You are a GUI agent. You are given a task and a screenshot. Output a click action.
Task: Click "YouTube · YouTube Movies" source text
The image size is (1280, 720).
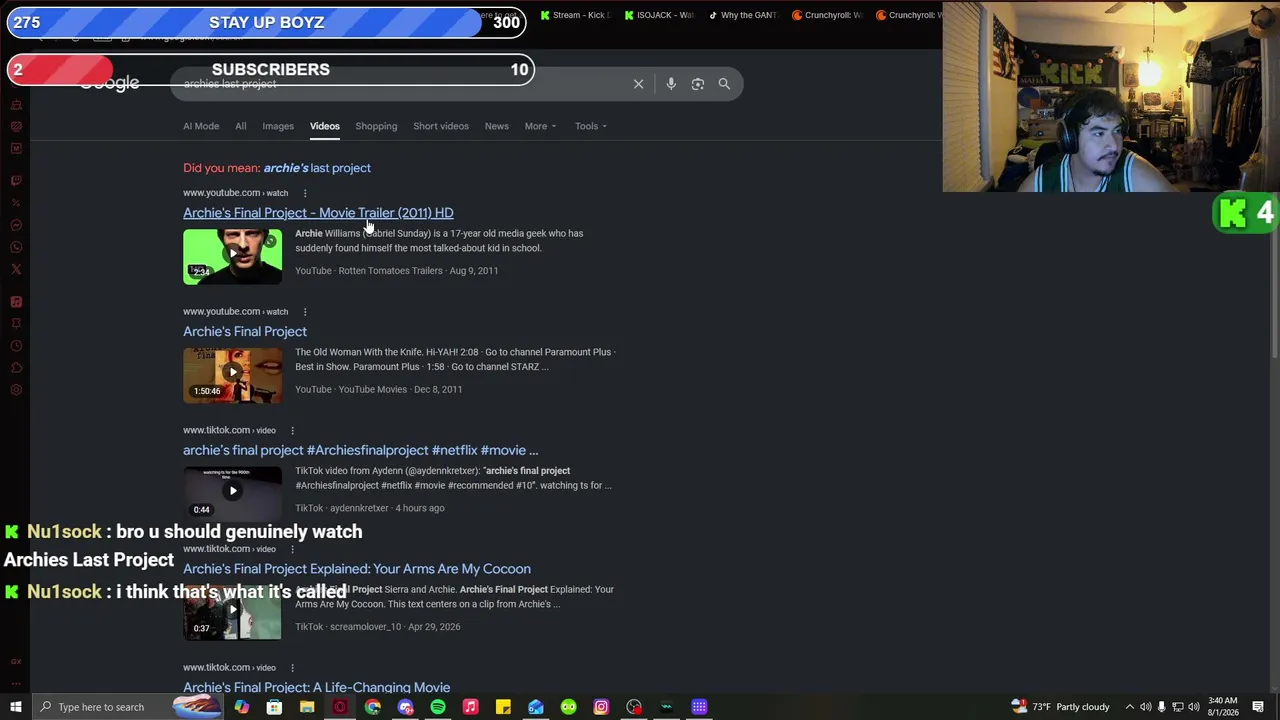click(351, 390)
